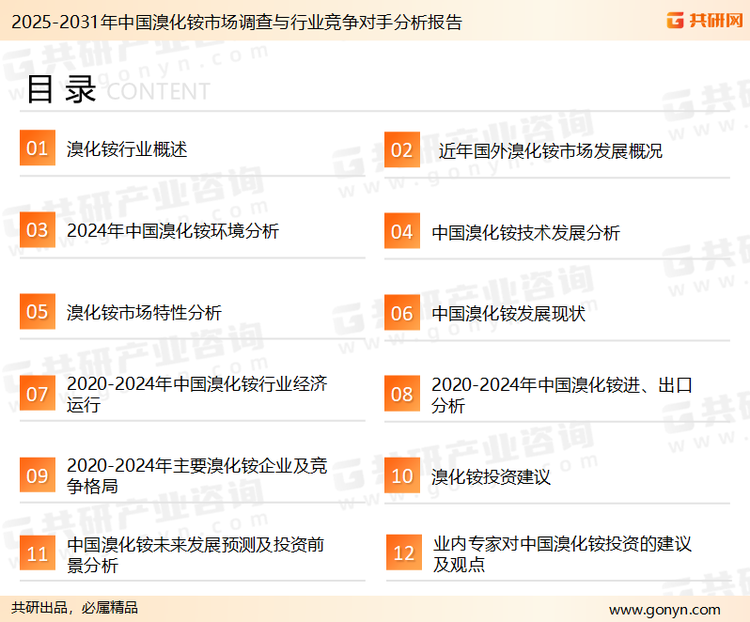Open chapter 2020-2024年中国溴化铵行业经济运行
This screenshot has width=750, height=622.
point(197,394)
